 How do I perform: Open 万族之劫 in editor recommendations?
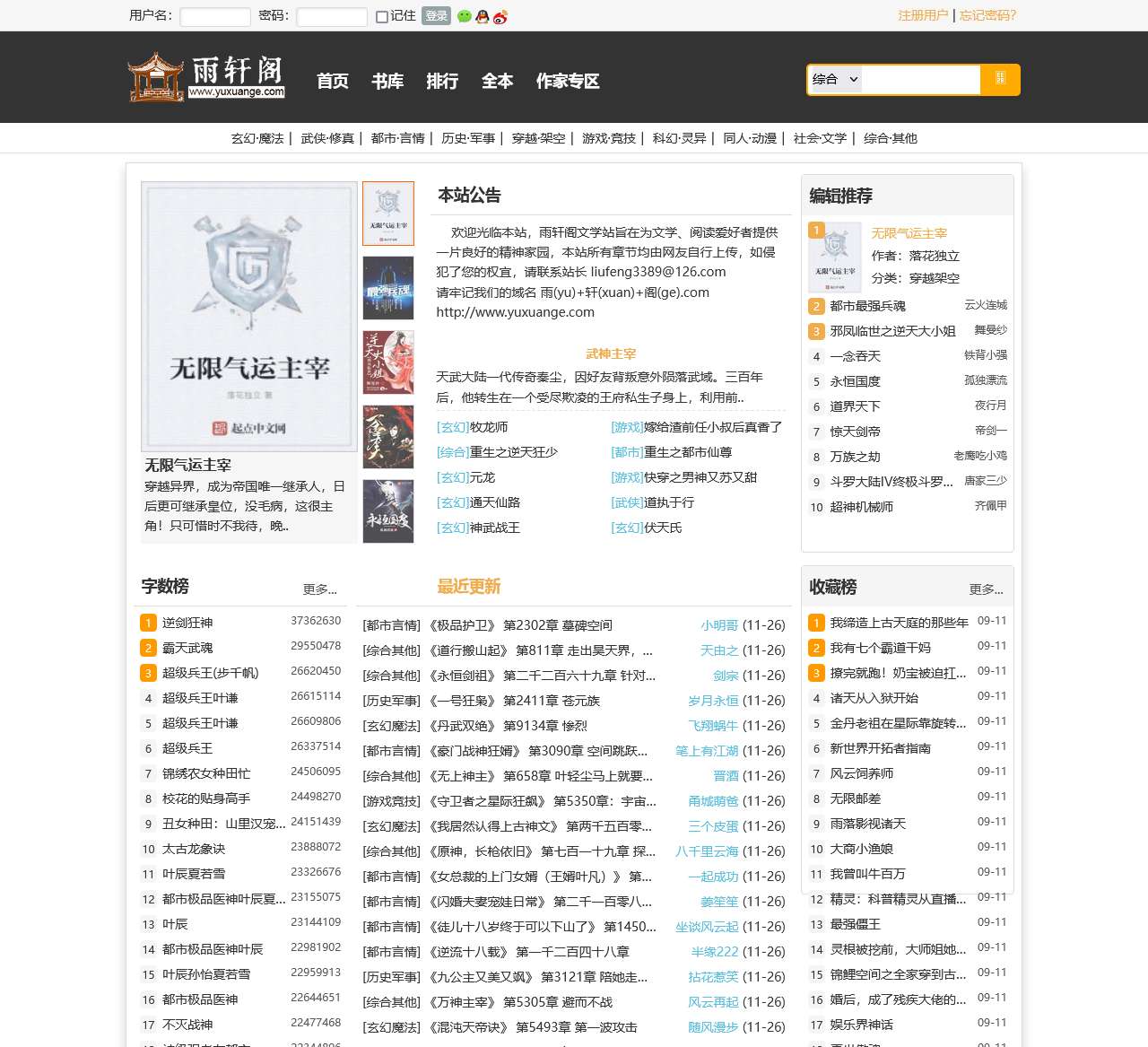coord(856,457)
